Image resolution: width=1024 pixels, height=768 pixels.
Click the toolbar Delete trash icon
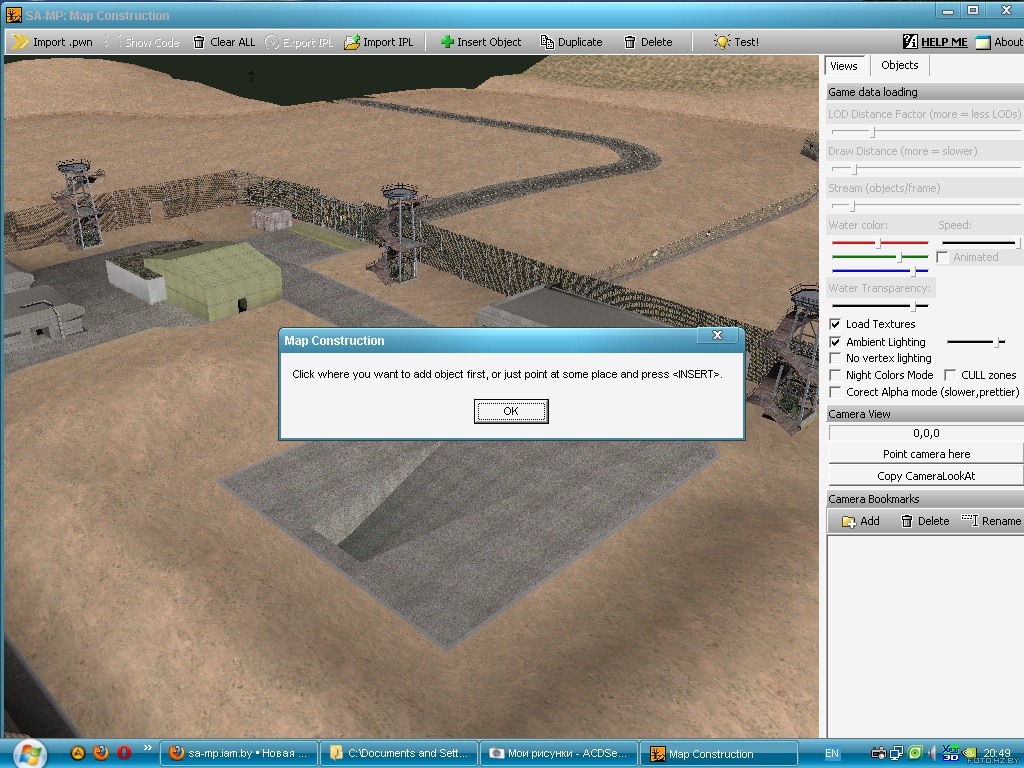tap(630, 42)
